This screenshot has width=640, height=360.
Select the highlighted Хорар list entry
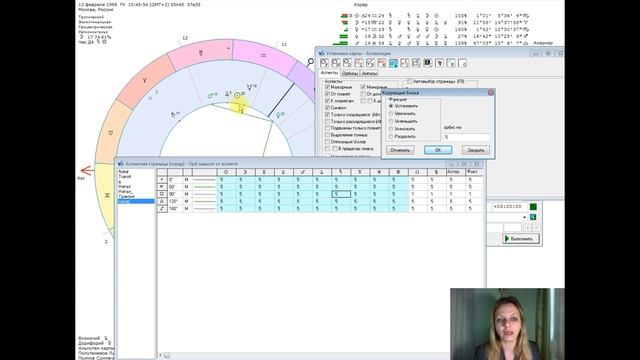pyautogui.click(x=136, y=201)
